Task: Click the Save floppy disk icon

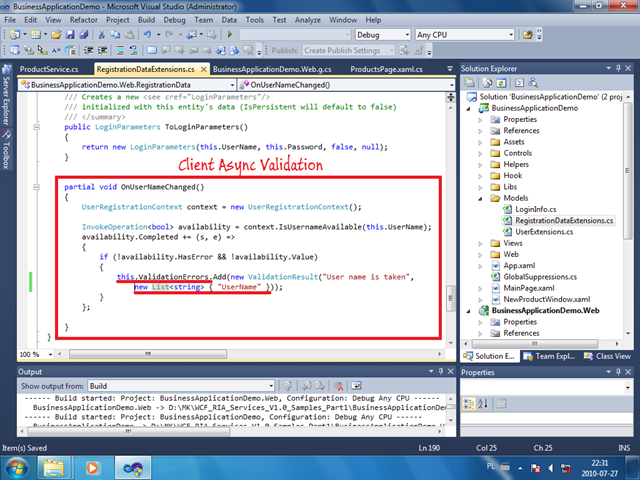Action: point(70,35)
